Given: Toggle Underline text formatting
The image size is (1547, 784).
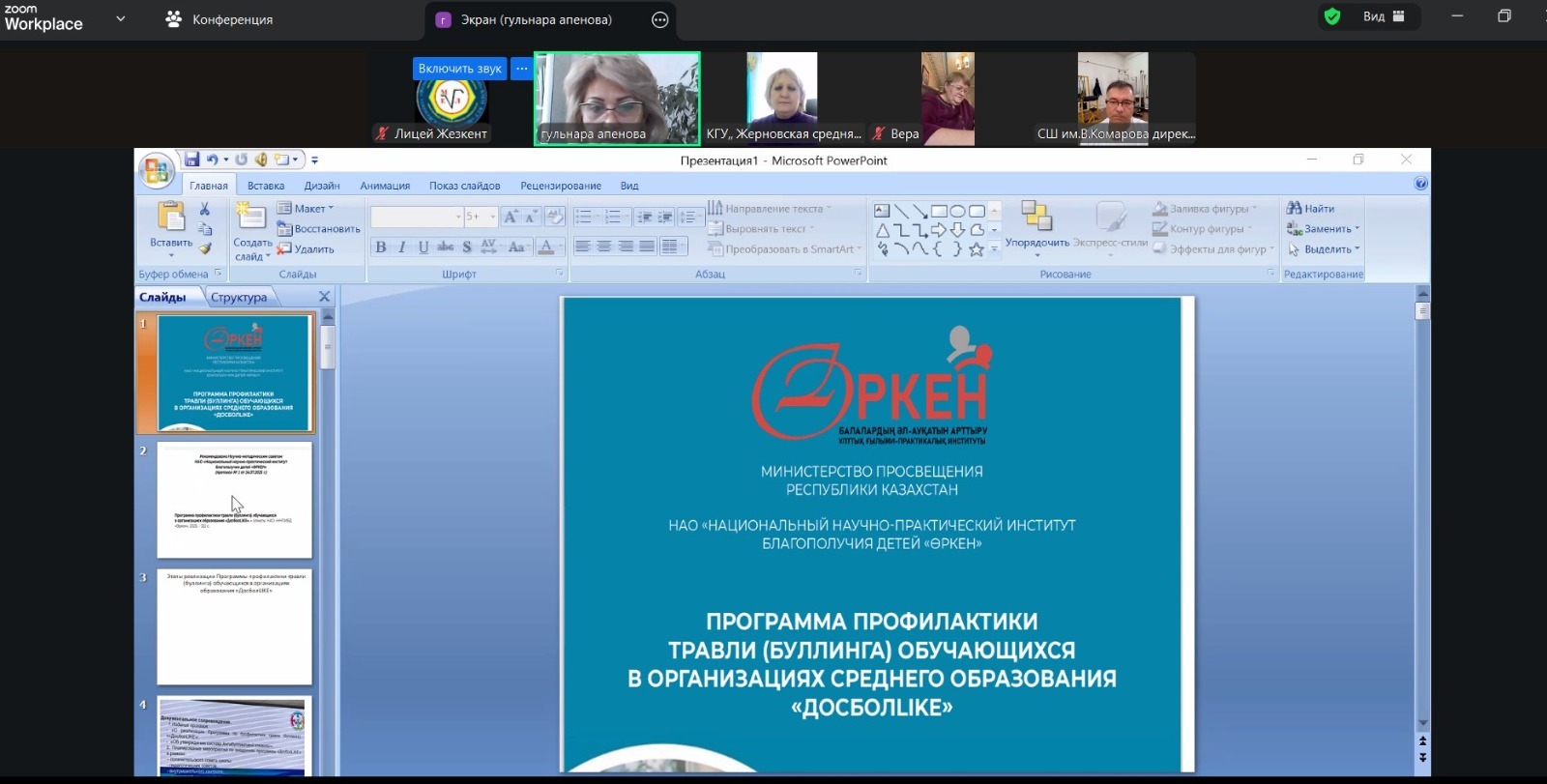Looking at the screenshot, I should coord(423,247).
